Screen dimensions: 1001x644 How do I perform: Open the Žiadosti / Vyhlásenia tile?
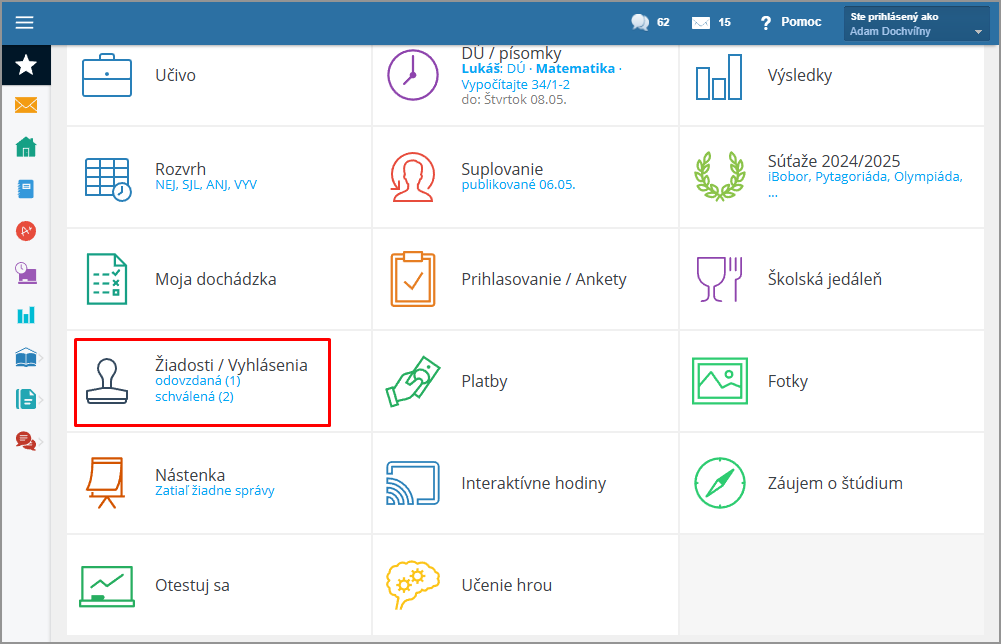pos(231,366)
